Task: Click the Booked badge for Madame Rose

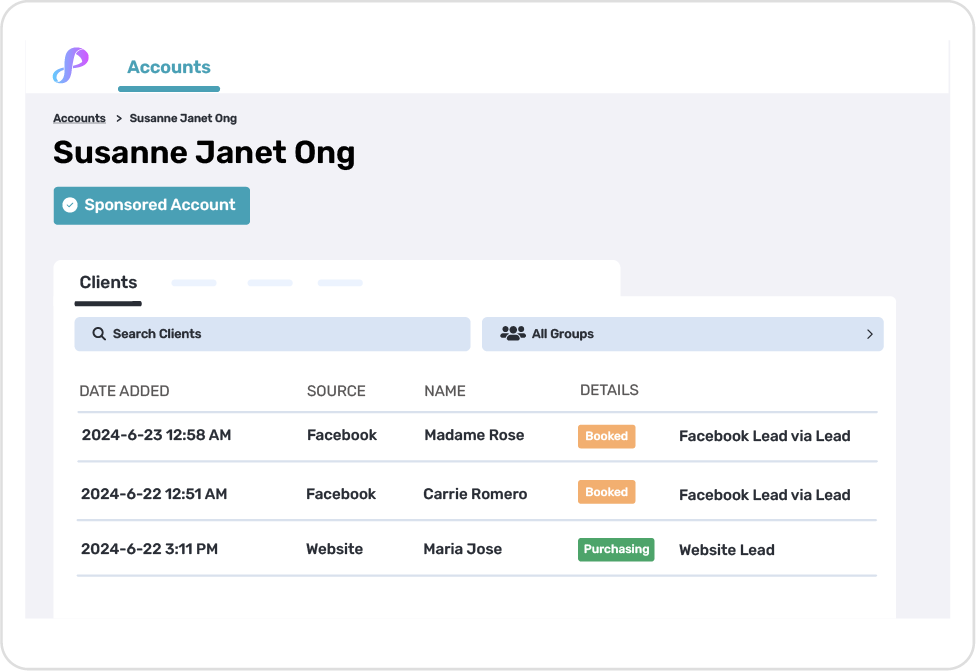Action: (606, 436)
